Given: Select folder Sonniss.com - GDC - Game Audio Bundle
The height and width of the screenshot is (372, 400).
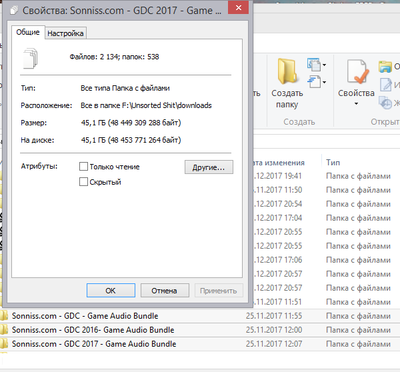Looking at the screenshot, I should (x=85, y=316).
